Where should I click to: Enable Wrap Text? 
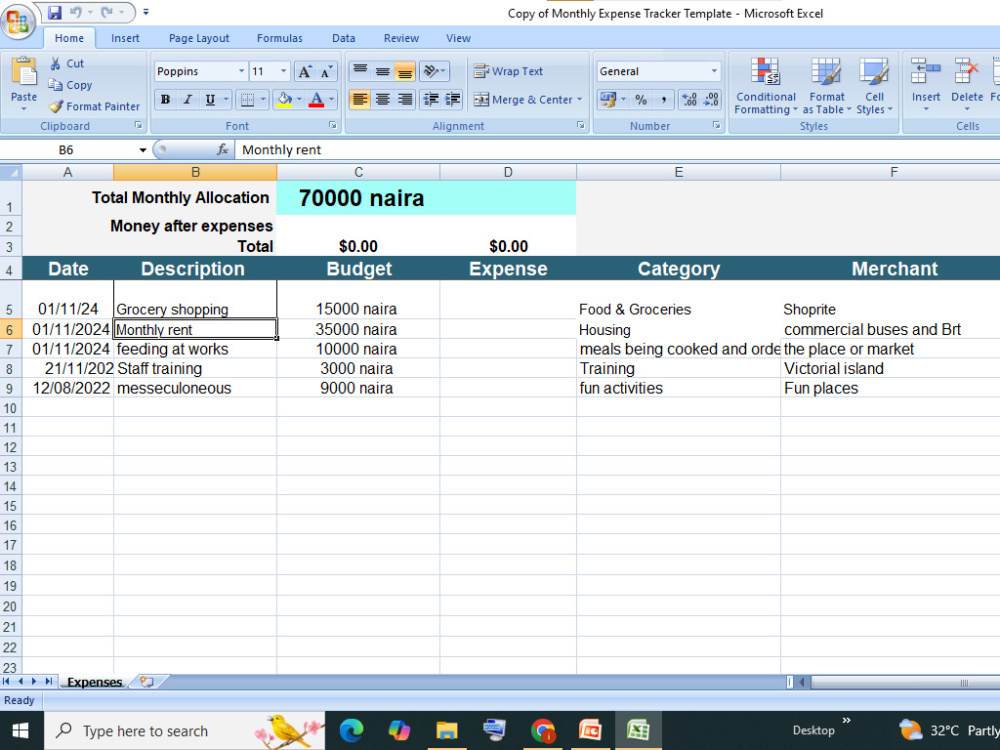(508, 71)
